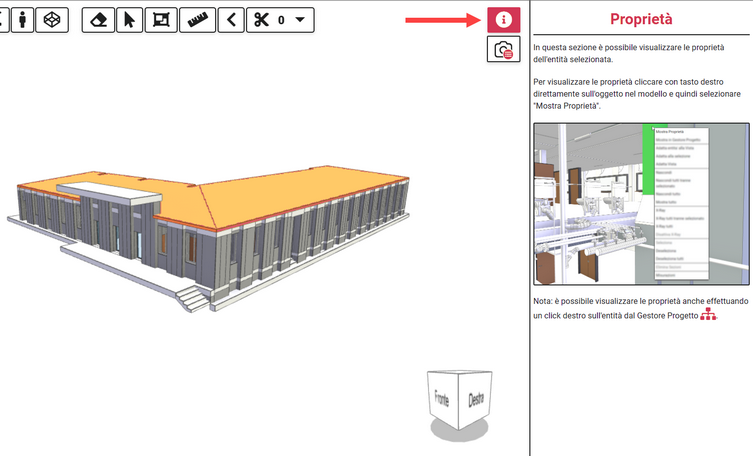Click the Fronte face of view cube
753x456 pixels.
[442, 399]
